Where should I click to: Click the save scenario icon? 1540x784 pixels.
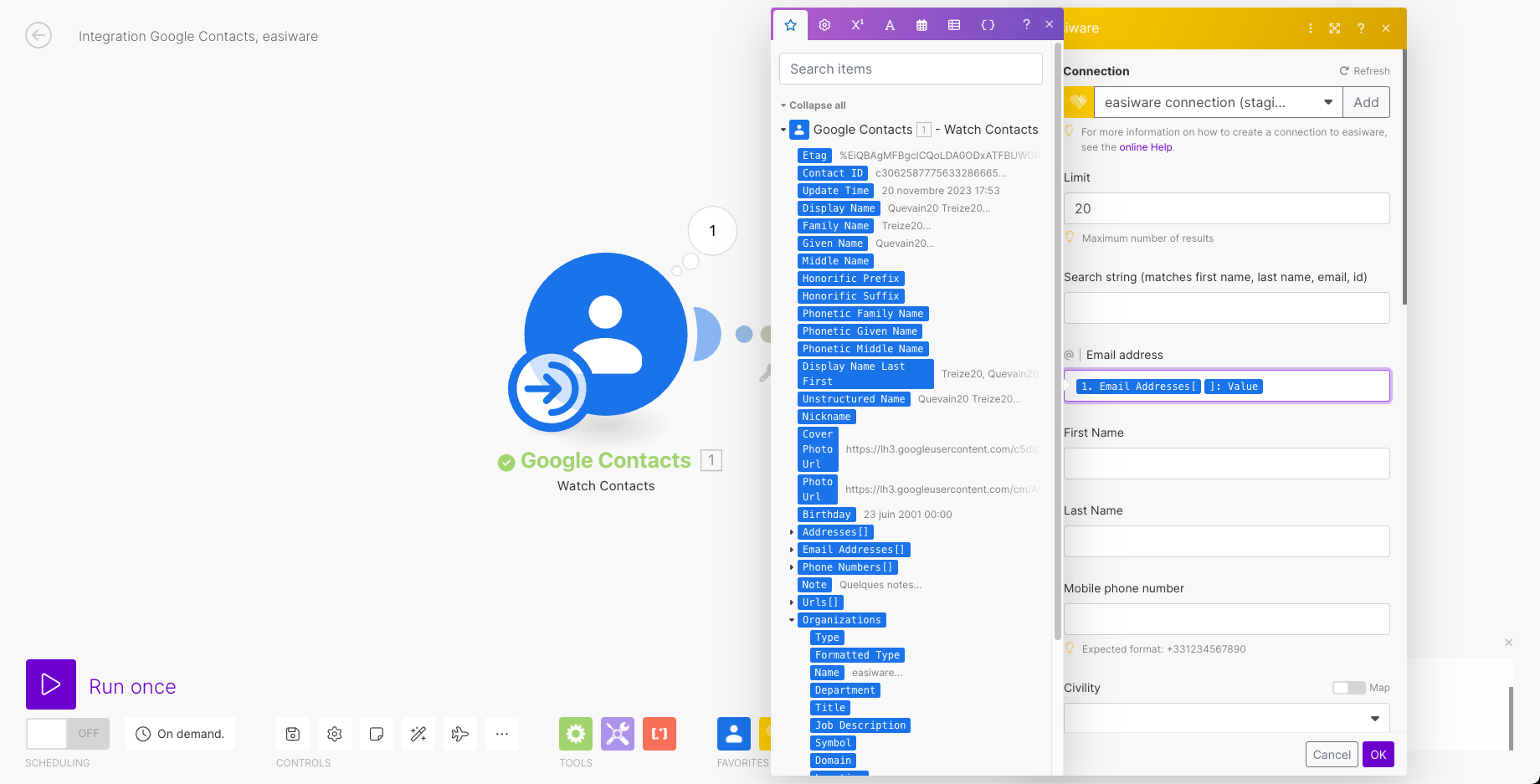coord(293,734)
